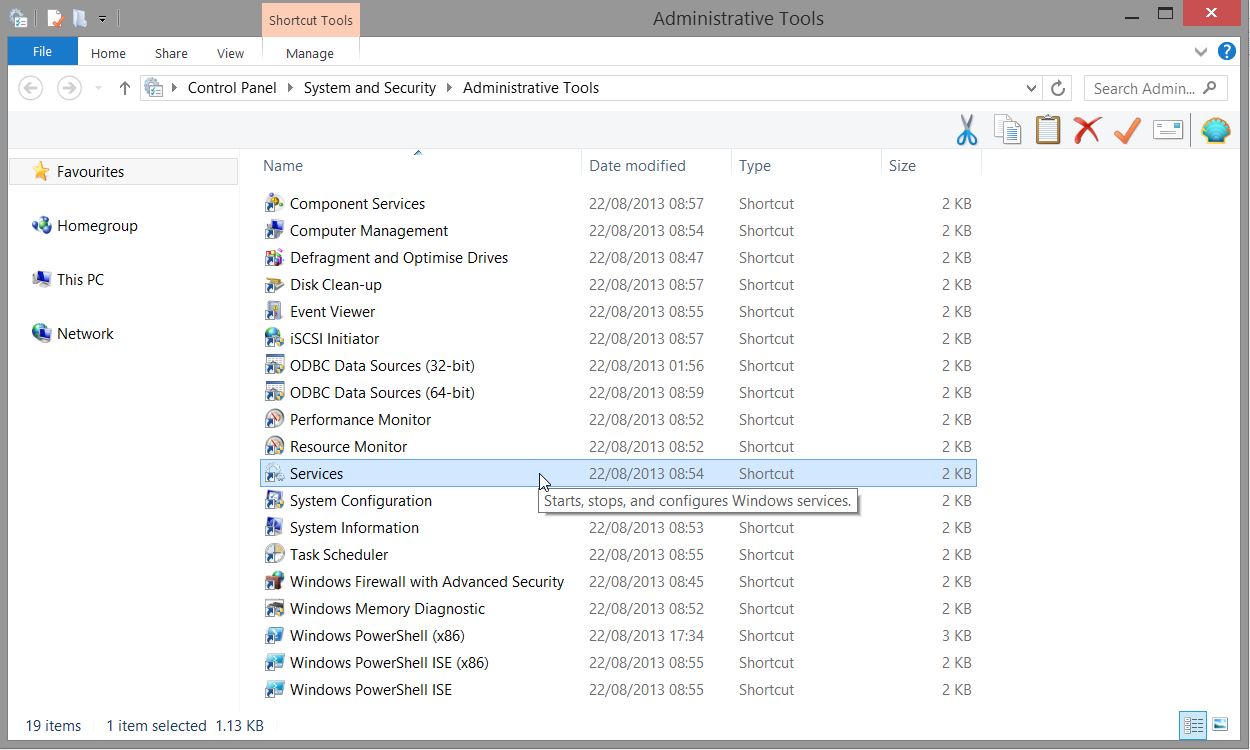Open the File menu
Viewport: 1250px width, 750px height.
42,52
